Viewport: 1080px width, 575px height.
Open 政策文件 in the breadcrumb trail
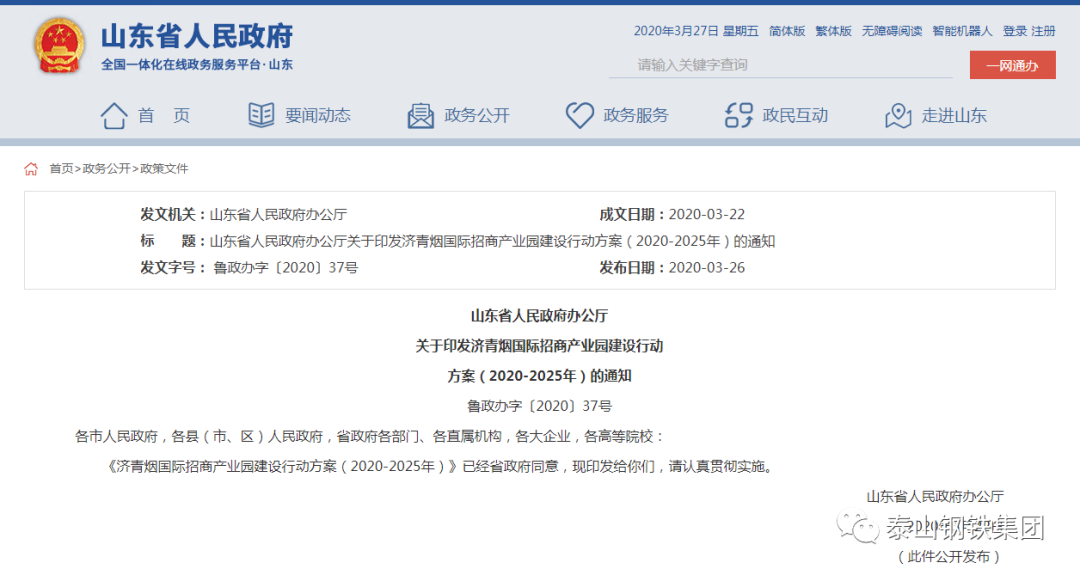point(164,169)
